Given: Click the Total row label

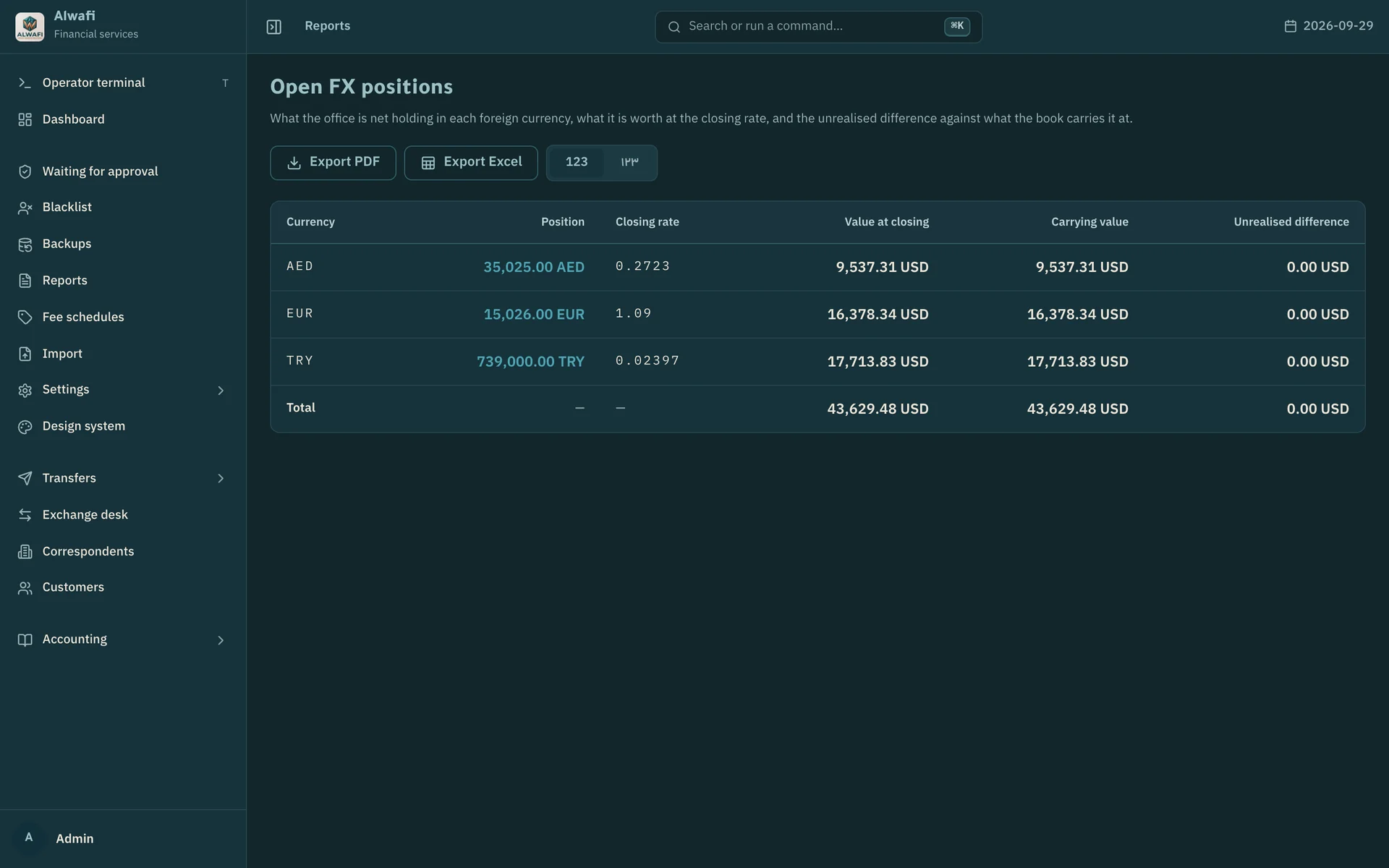Looking at the screenshot, I should coord(300,408).
